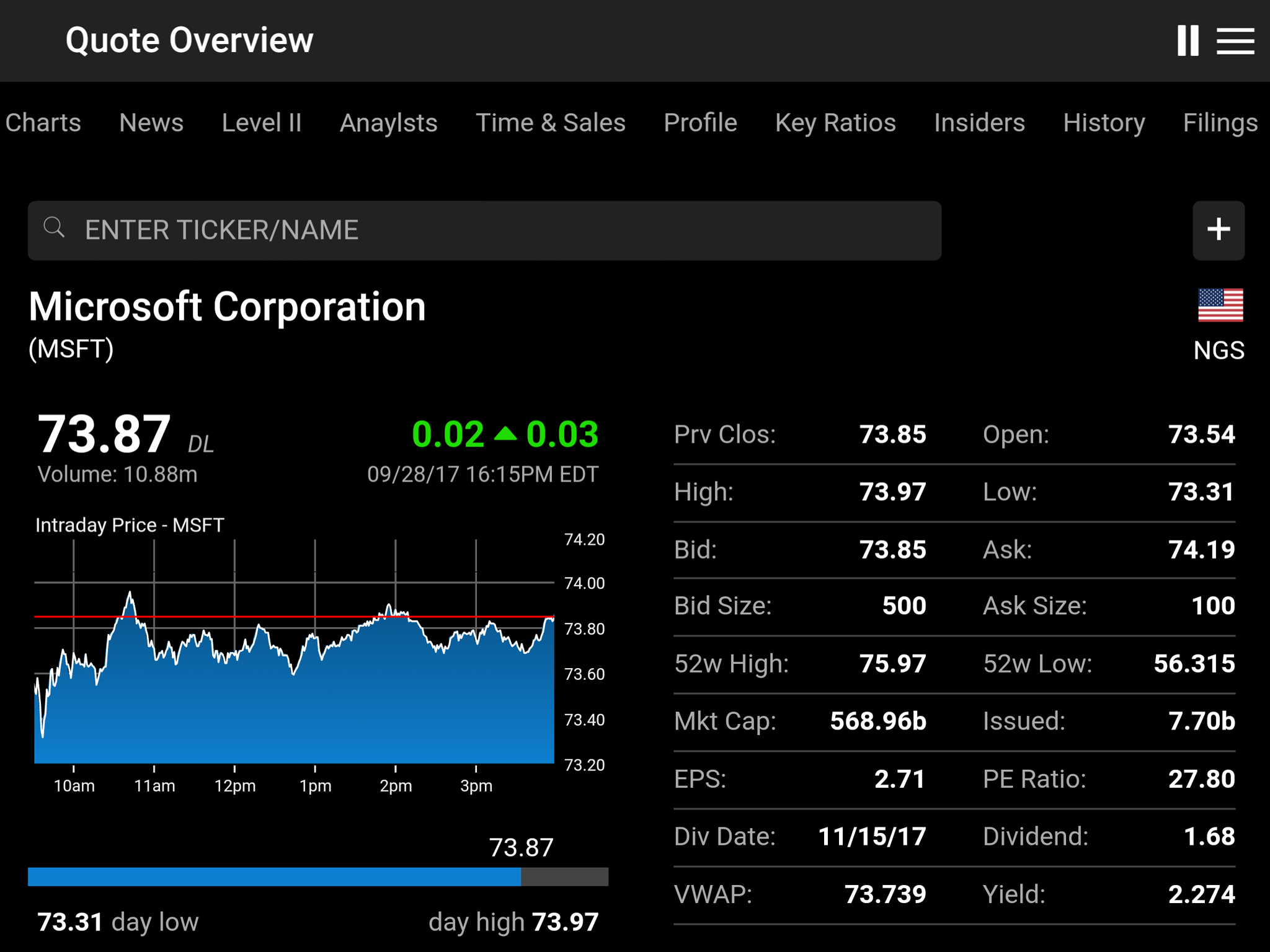Switch to the Charts tab

43,123
